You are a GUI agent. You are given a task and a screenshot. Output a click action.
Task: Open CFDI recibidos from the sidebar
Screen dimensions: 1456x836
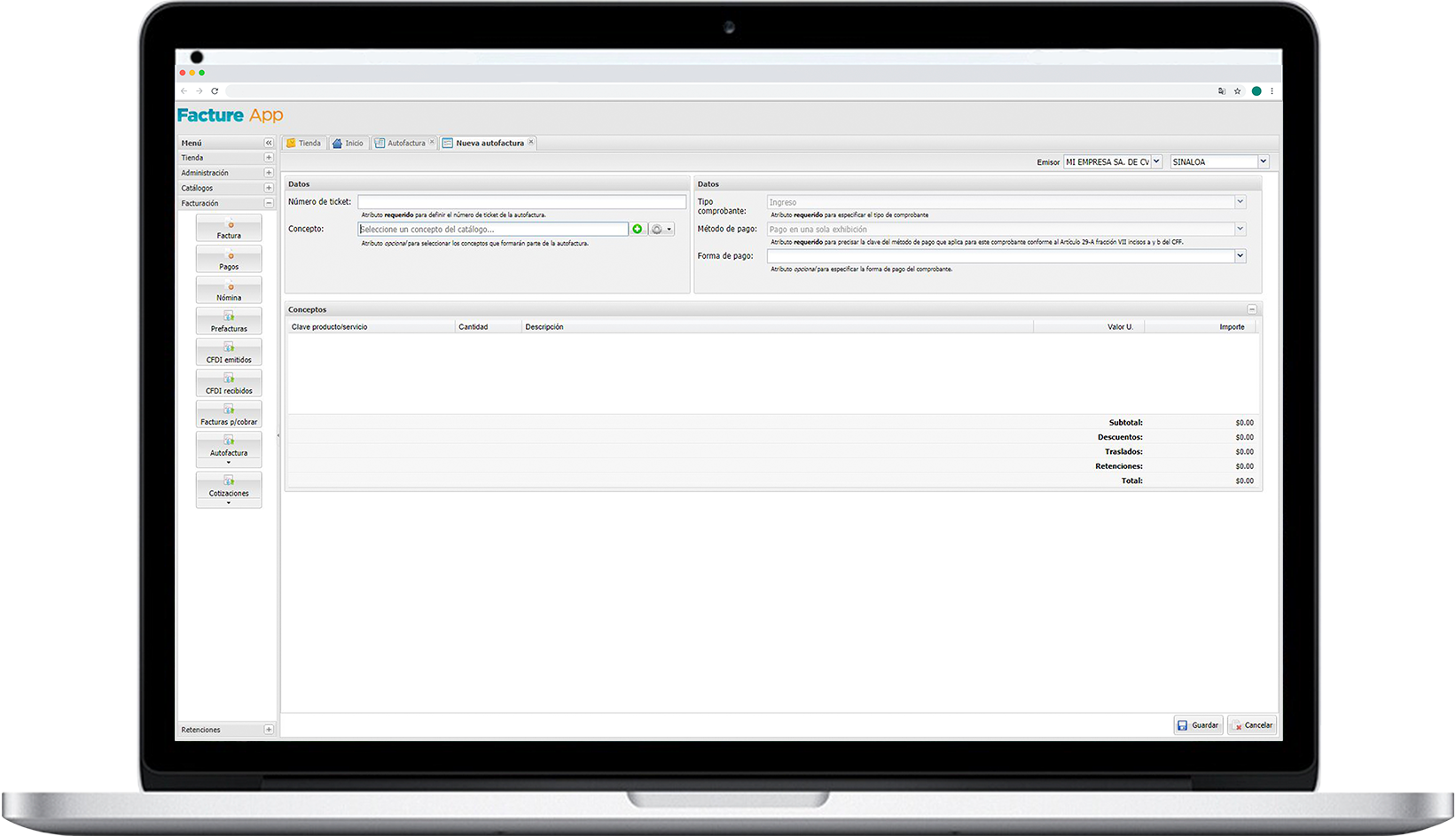tap(229, 383)
